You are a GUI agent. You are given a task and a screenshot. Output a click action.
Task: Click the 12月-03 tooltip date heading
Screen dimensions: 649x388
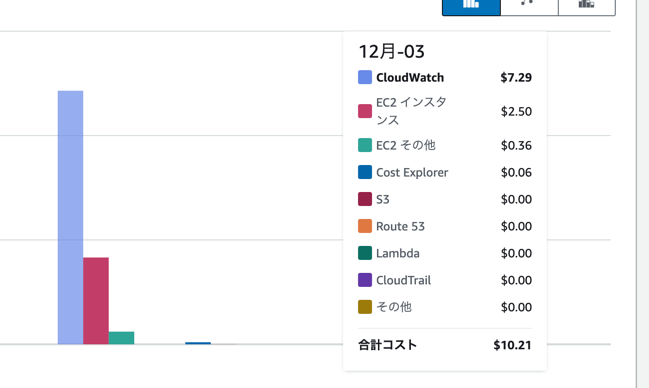tap(392, 52)
